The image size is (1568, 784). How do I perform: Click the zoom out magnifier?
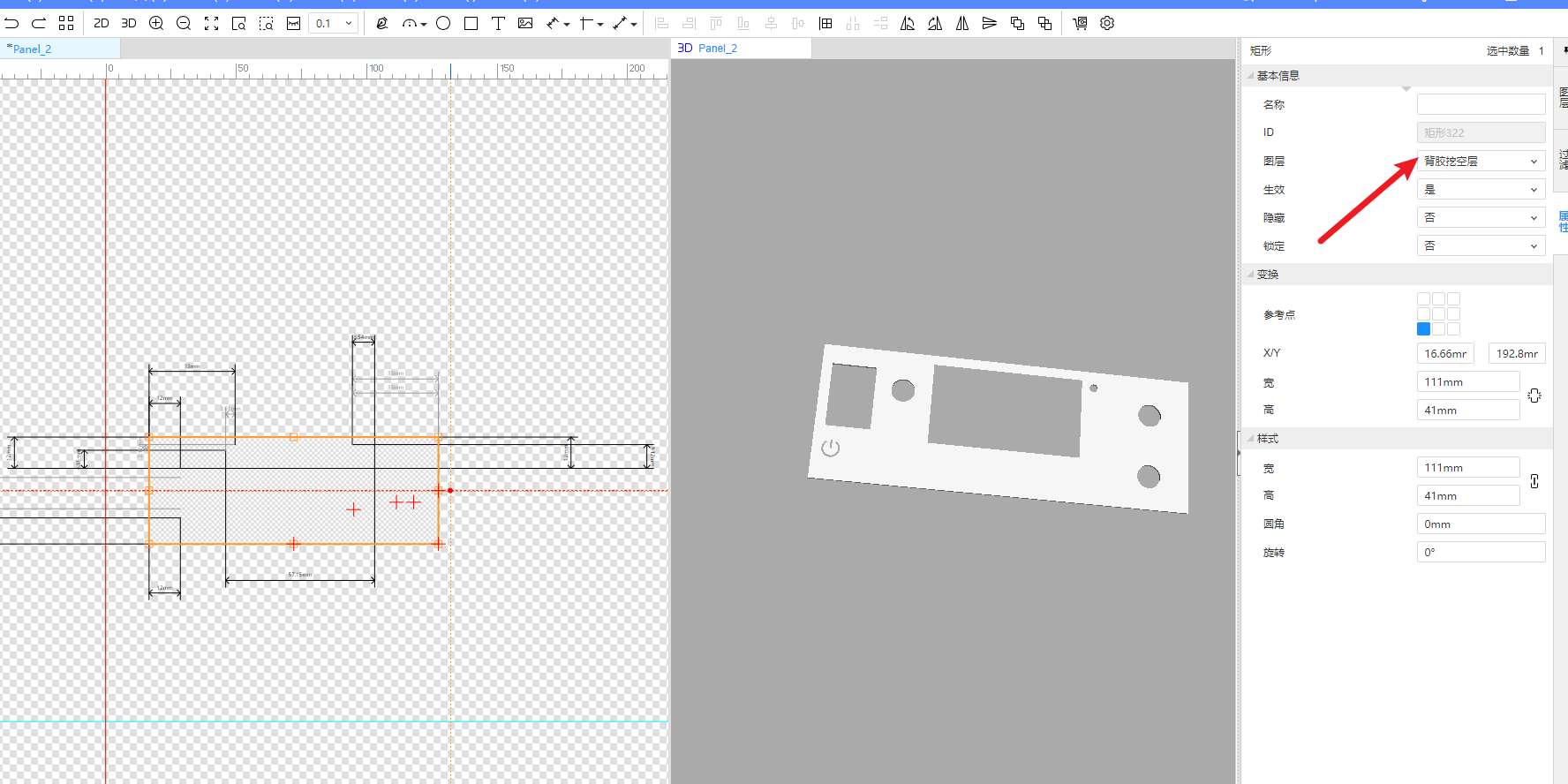coord(184,23)
